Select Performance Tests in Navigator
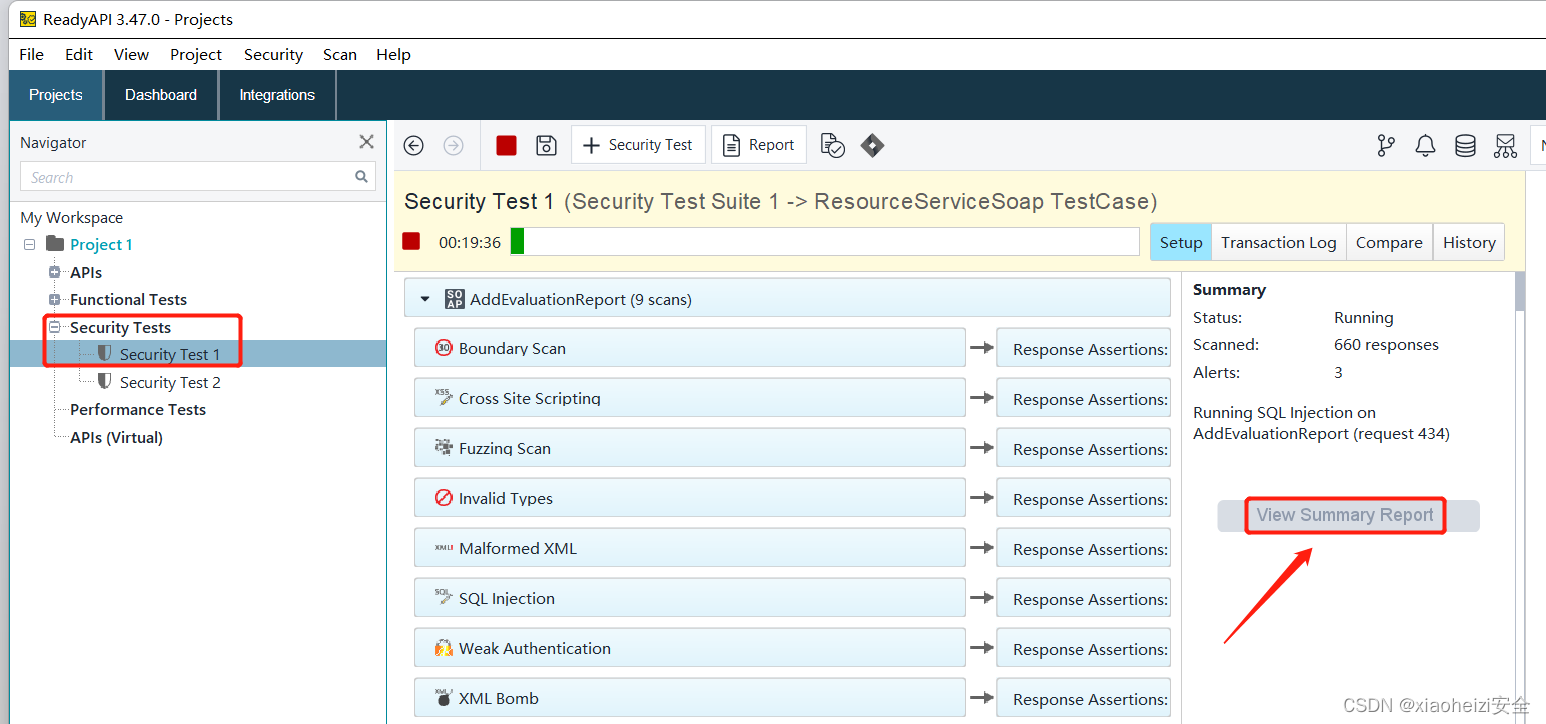1546x724 pixels. [138, 409]
